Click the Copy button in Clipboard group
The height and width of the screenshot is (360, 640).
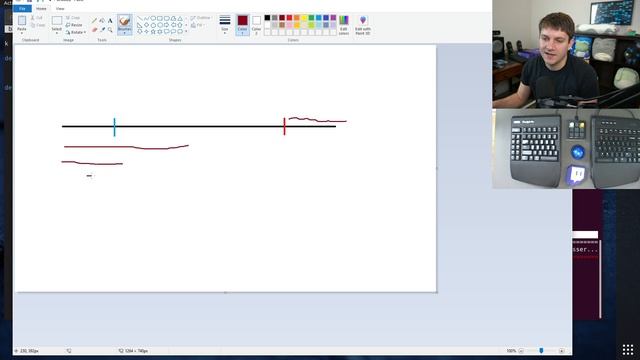point(38,25)
